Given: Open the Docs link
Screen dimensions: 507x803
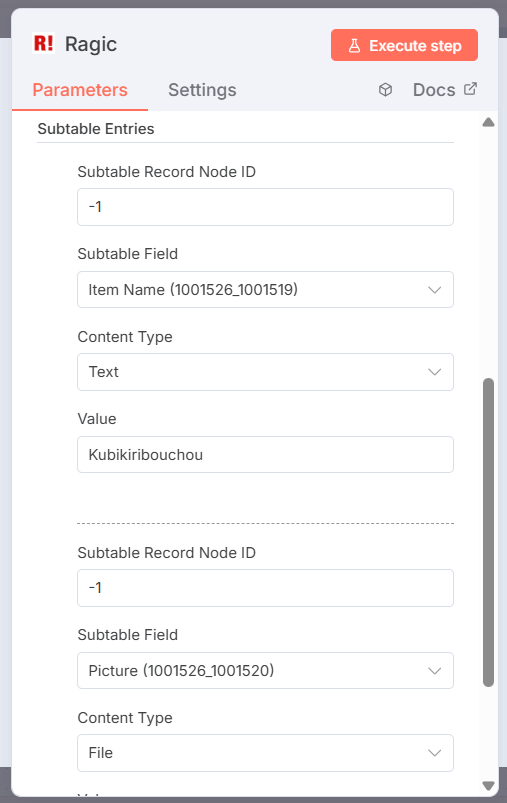Looking at the screenshot, I should [x=434, y=90].
